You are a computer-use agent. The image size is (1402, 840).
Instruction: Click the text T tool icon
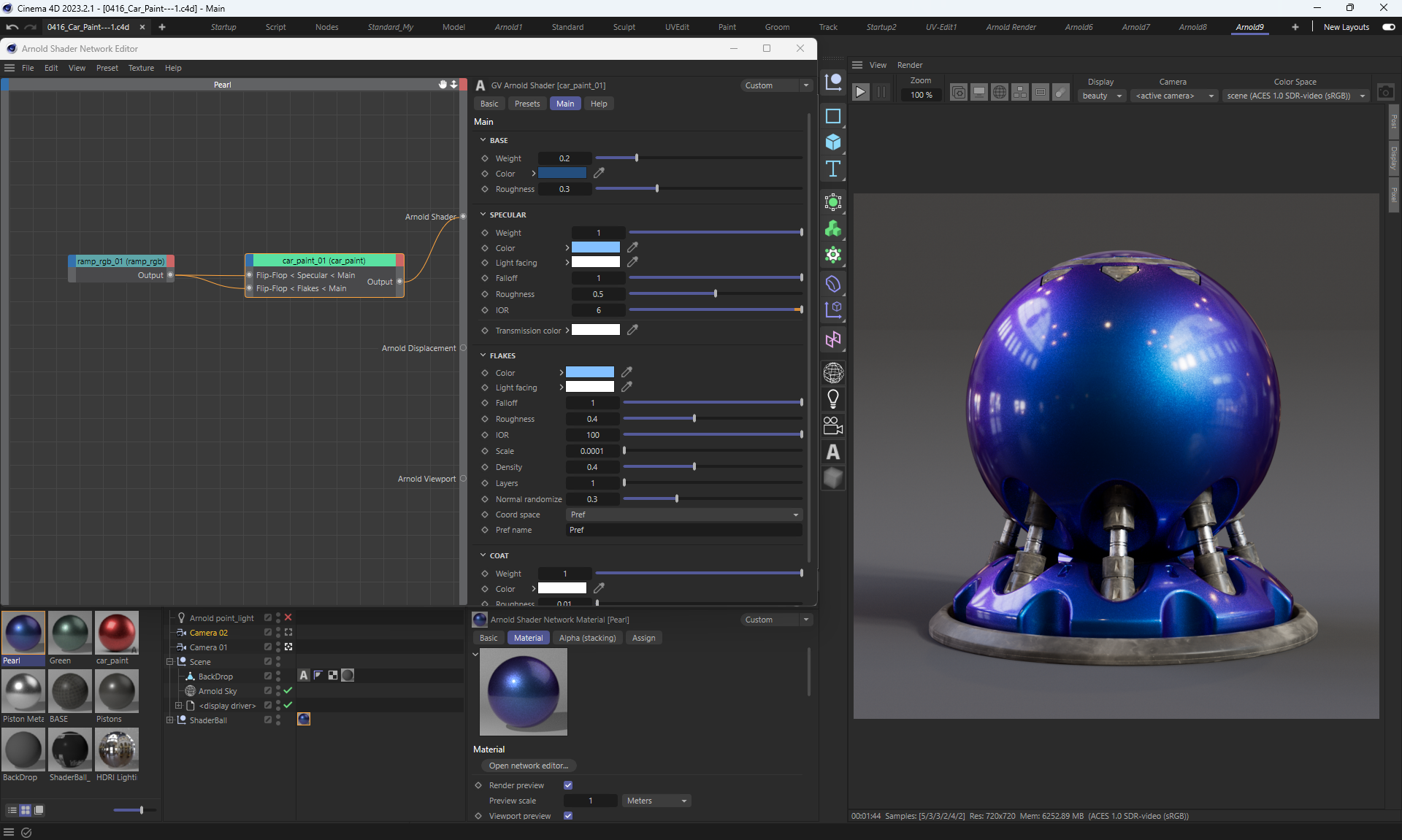point(832,169)
